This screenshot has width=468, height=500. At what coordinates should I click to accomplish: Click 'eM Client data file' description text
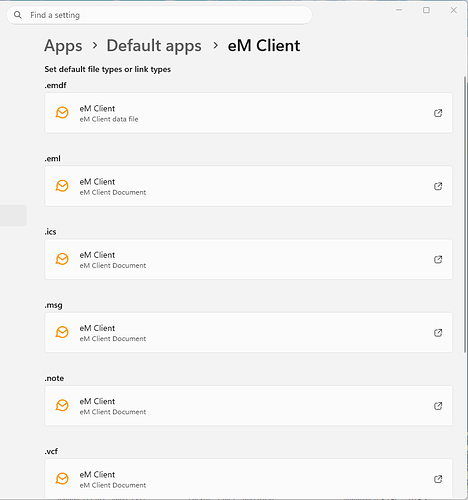[109, 119]
